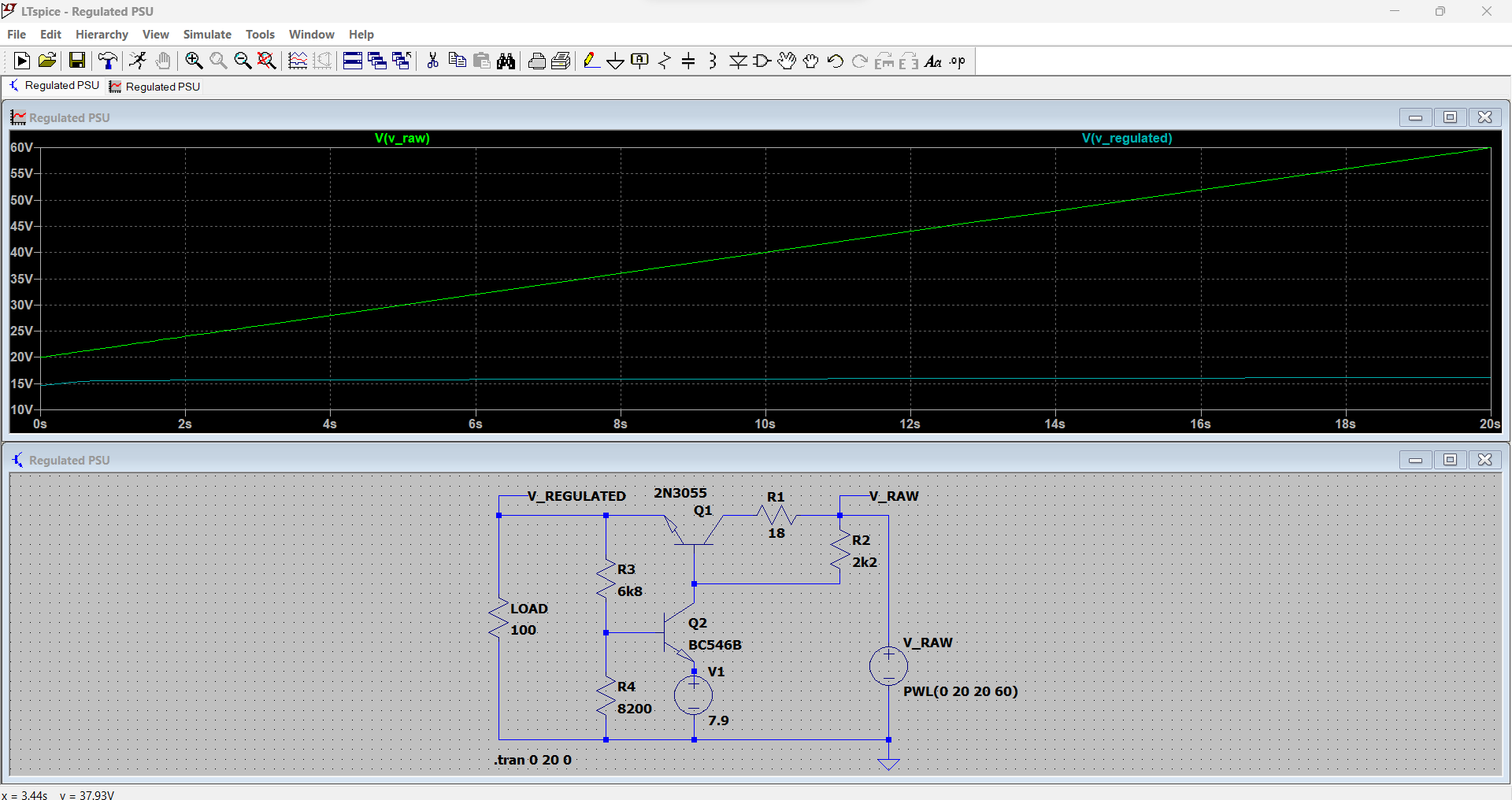Click the 10s time axis label
The height and width of the screenshot is (800, 1512).
tap(765, 424)
